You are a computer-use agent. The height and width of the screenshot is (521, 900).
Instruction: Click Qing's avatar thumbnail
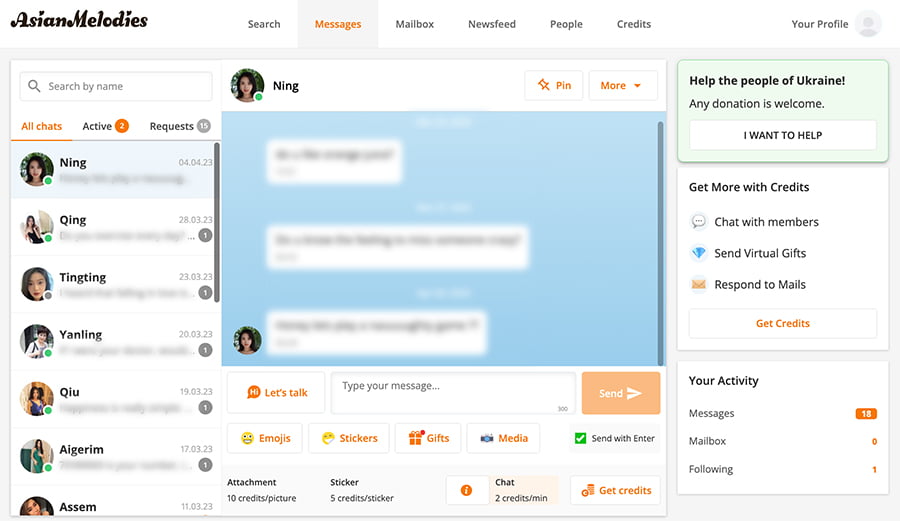[x=37, y=227]
